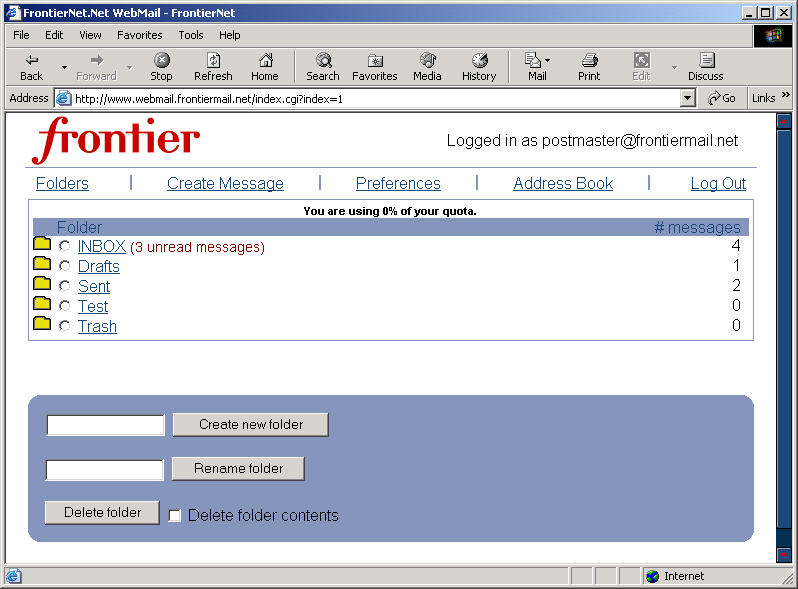
Task: Select the Test folder radio button
Action: click(65, 306)
